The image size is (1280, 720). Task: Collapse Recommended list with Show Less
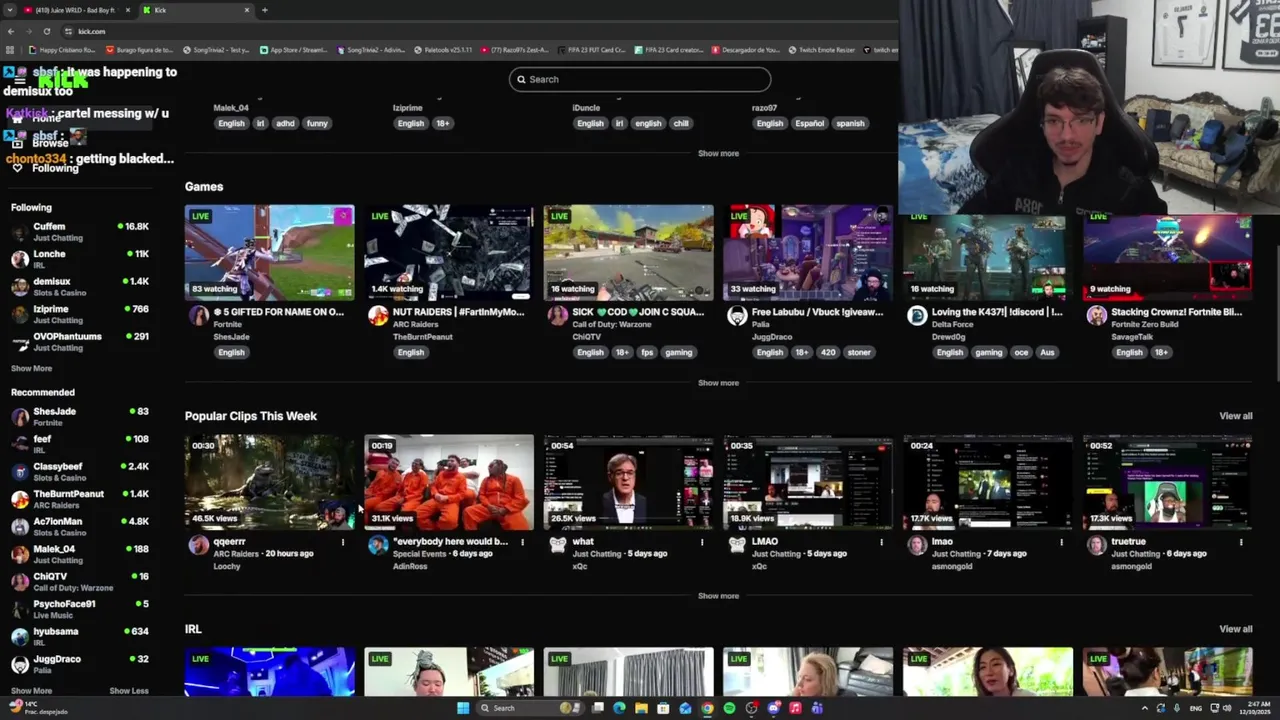click(x=129, y=690)
